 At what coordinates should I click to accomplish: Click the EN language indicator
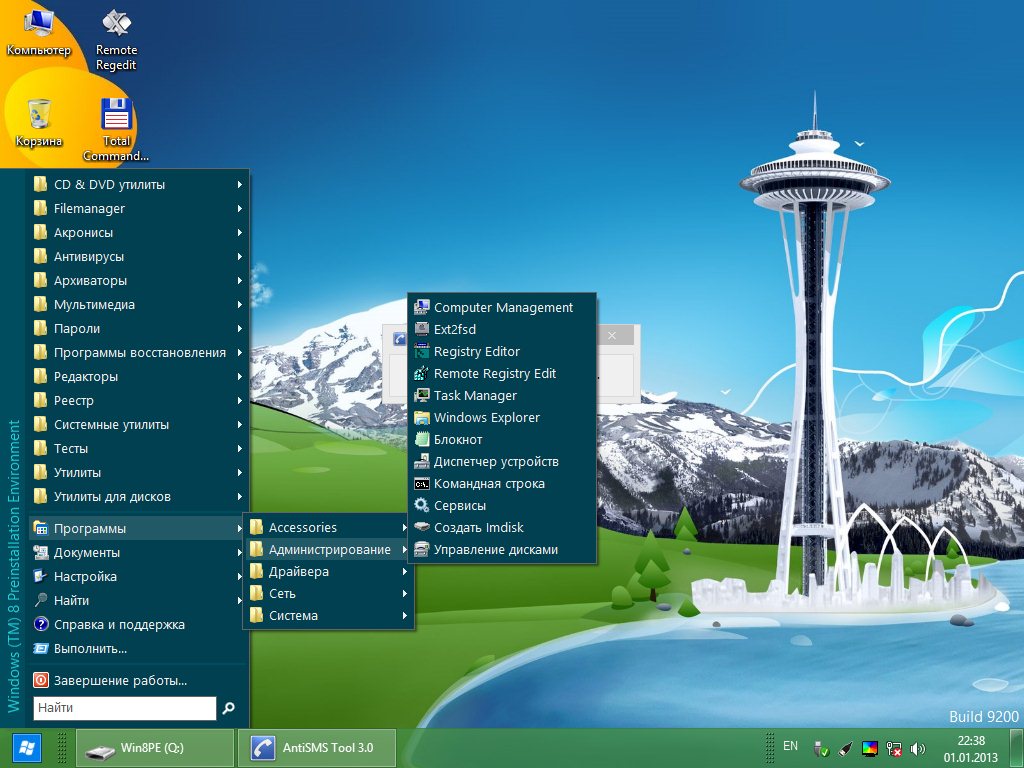pyautogui.click(x=790, y=746)
